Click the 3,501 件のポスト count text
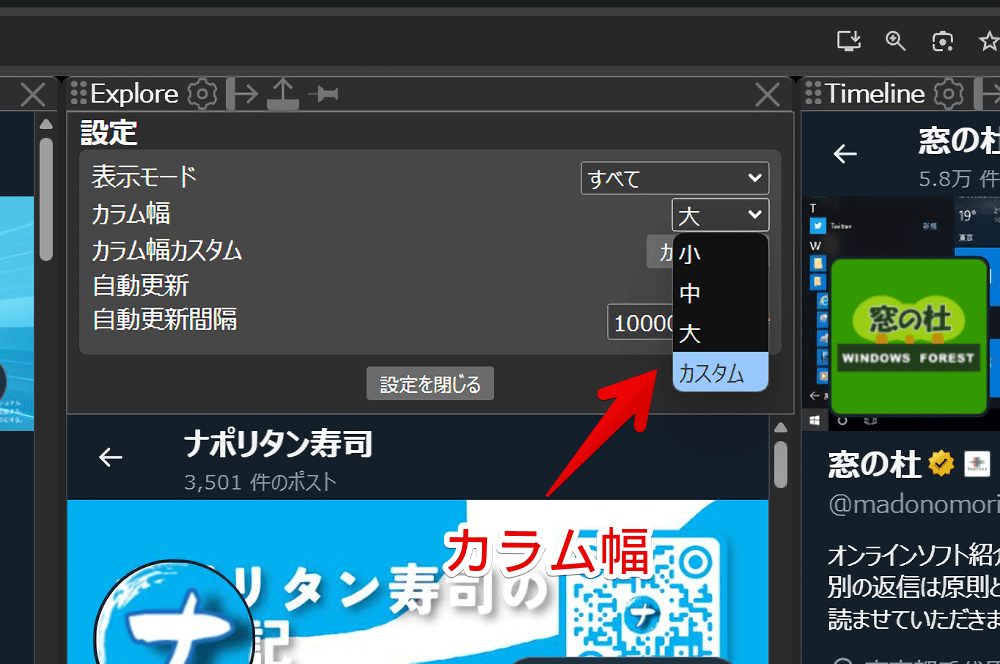The height and width of the screenshot is (664, 1000). pos(260,482)
